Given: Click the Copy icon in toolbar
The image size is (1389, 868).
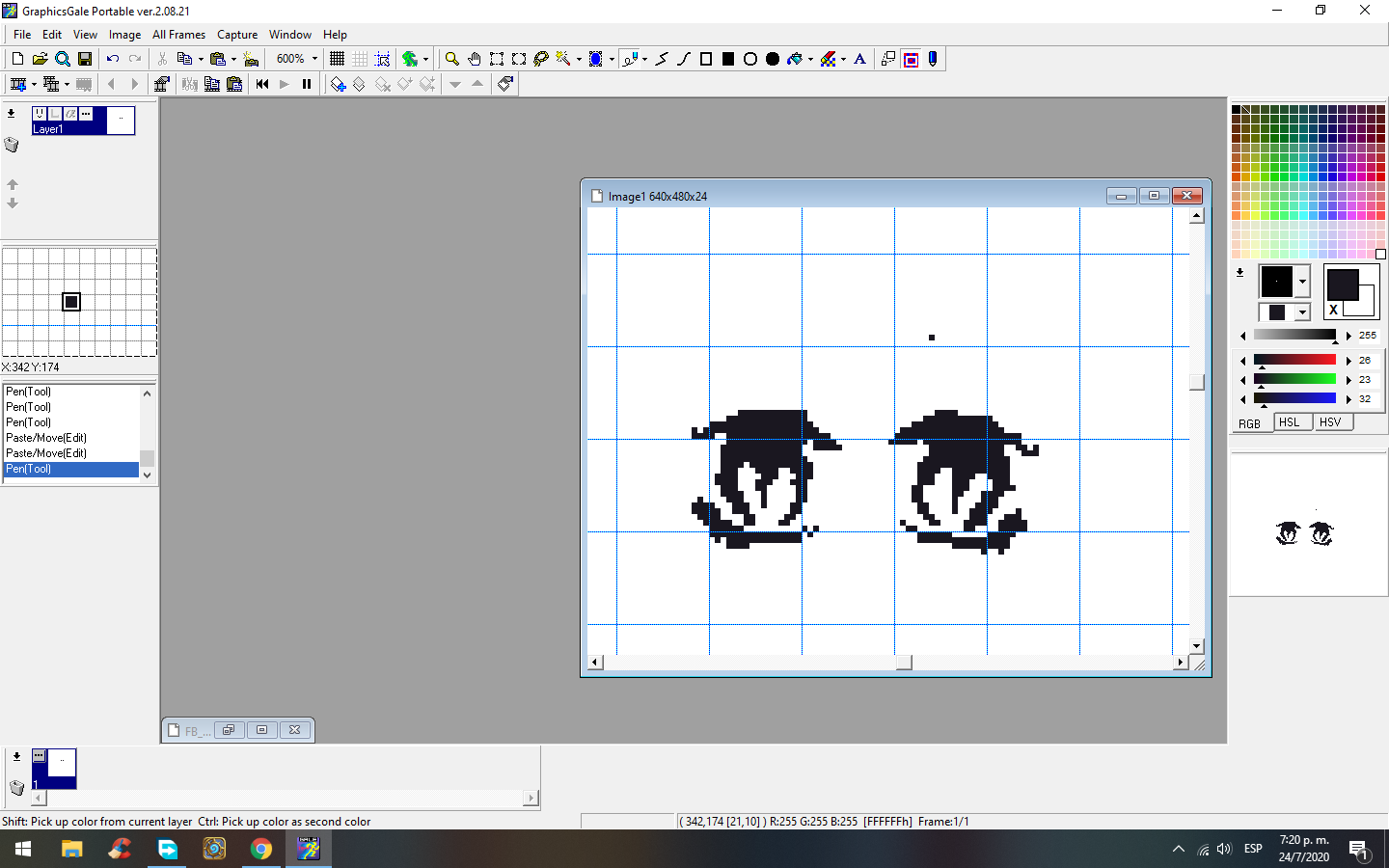Looking at the screenshot, I should tap(184, 59).
